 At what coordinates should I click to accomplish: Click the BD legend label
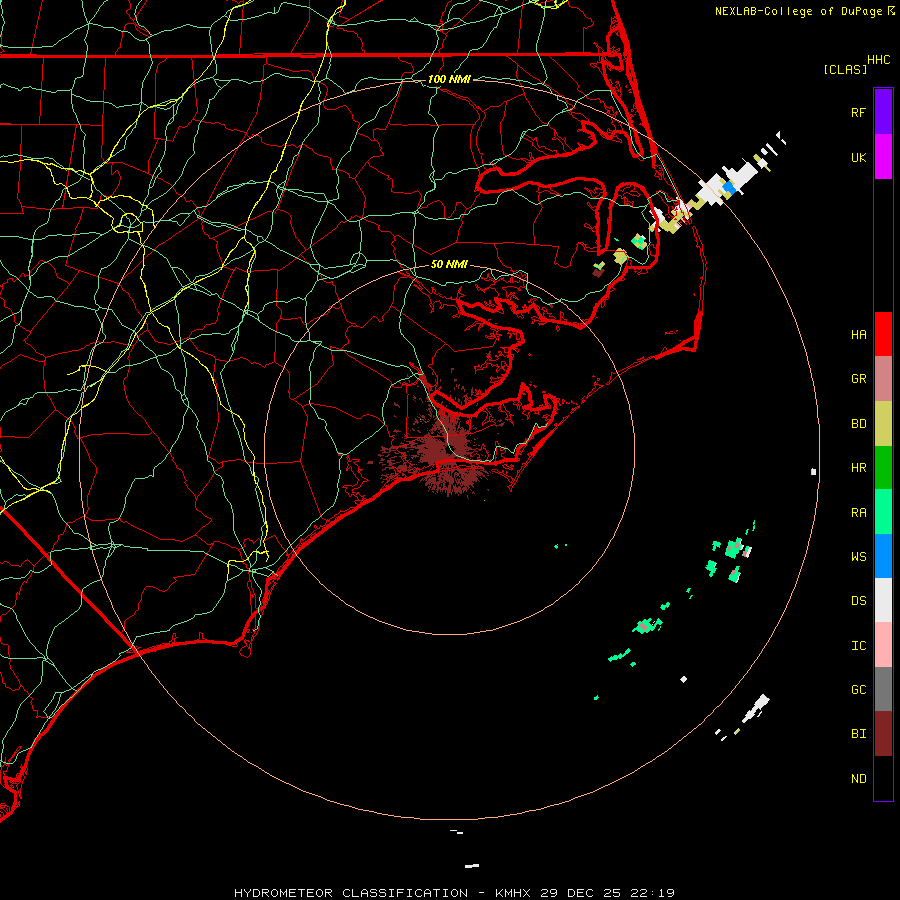[x=858, y=424]
